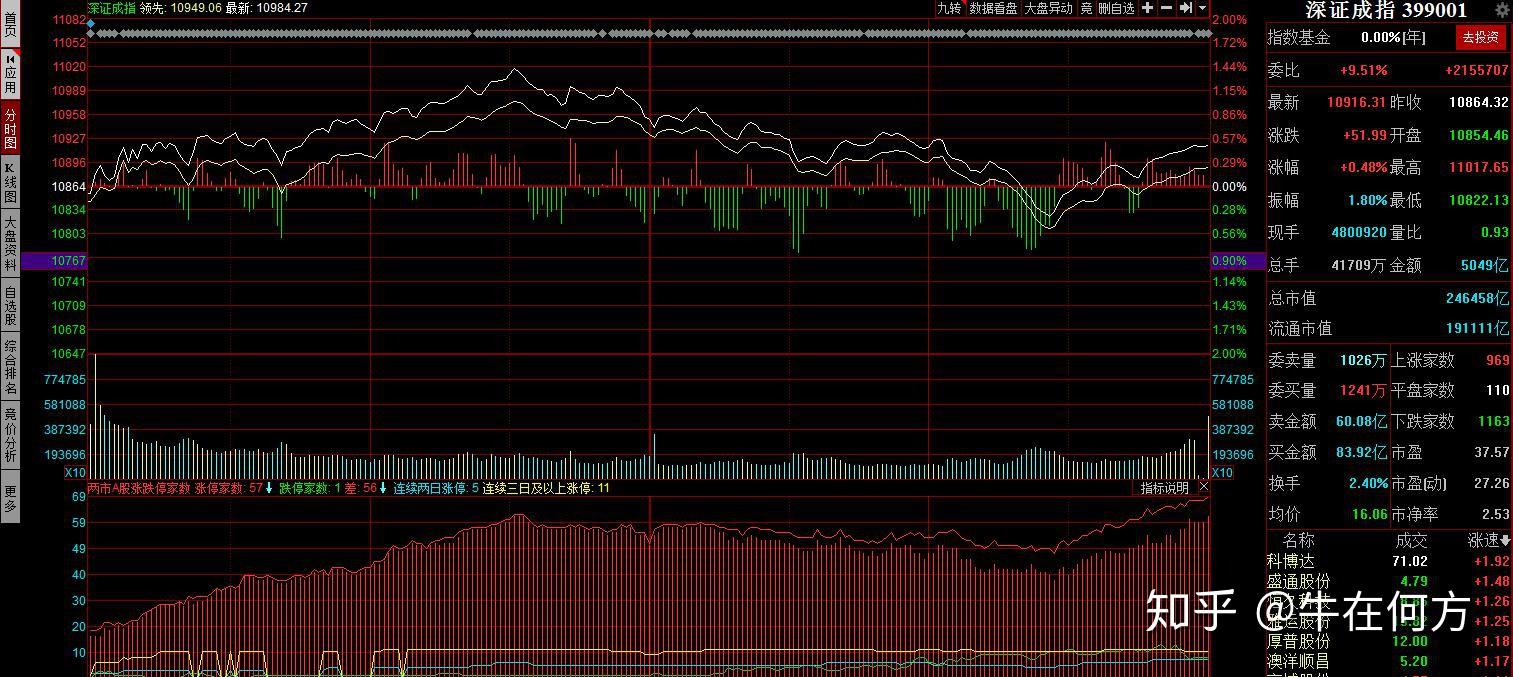The image size is (1513, 677).
Task: Select 澳洋顺昌 stock row
Action: coord(1388,661)
